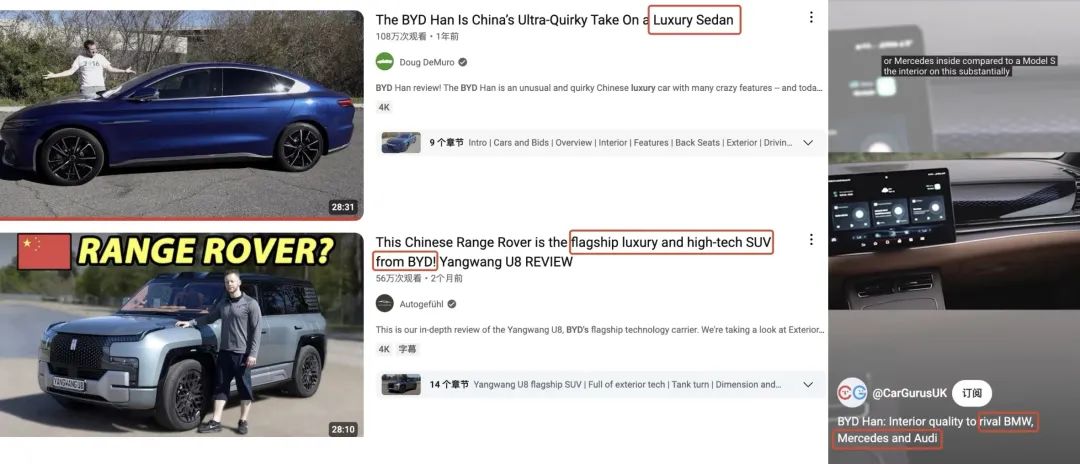Open the Yangwang U8 Range Rover video thumbnail

pos(181,335)
